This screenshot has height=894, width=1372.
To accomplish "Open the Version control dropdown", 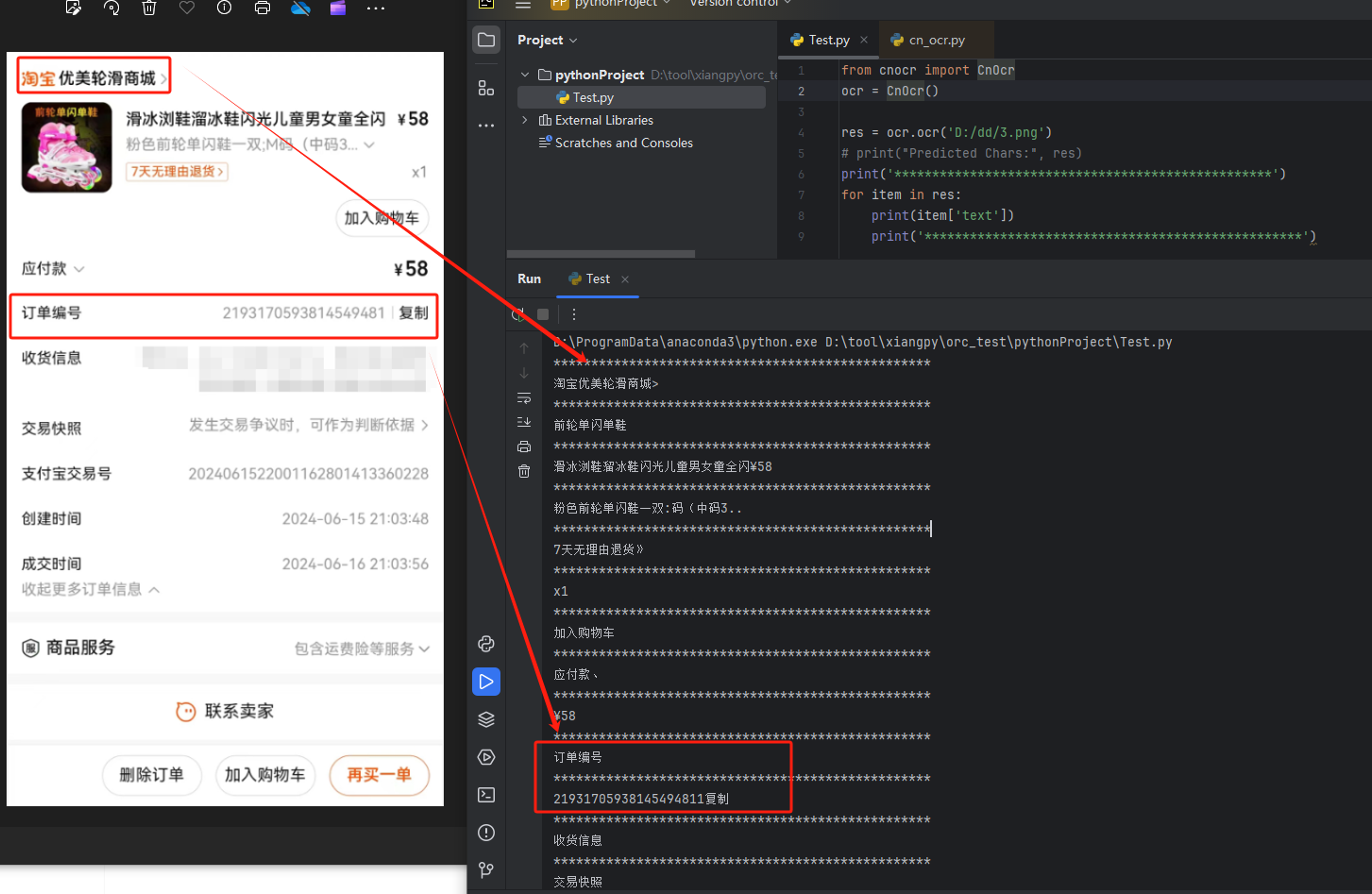I will 740,4.
